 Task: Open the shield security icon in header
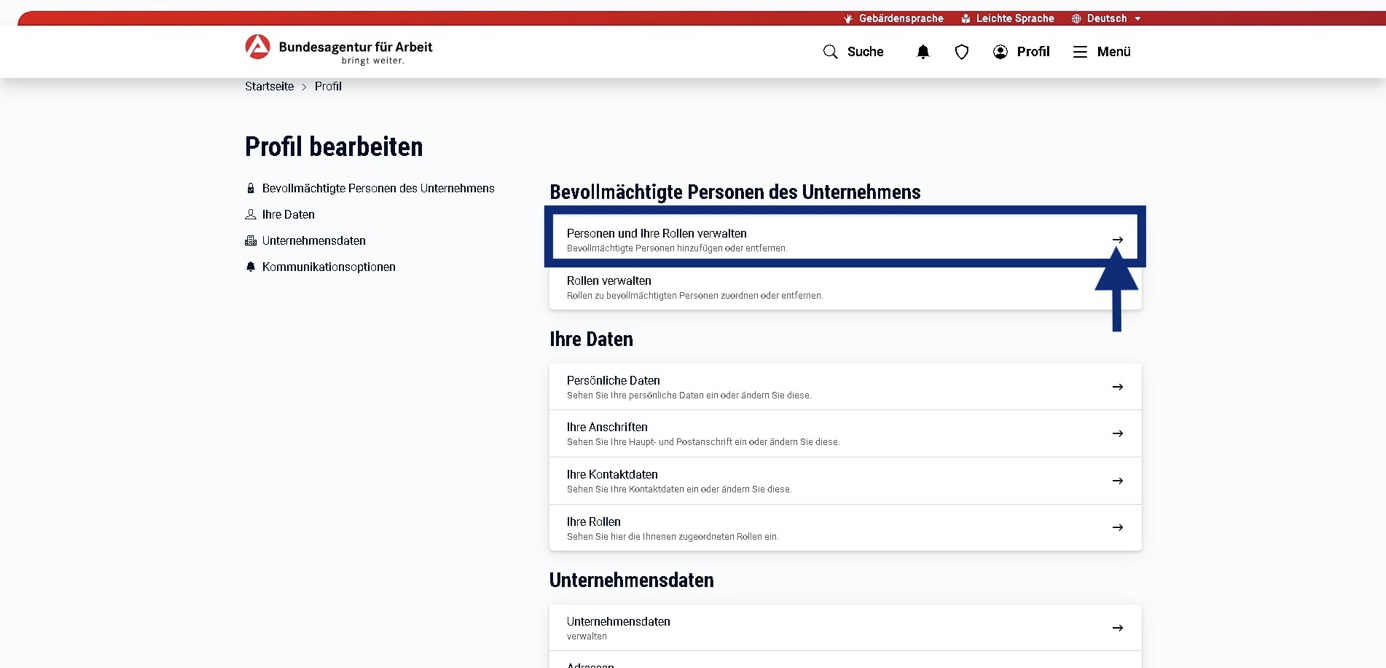pyautogui.click(x=962, y=52)
